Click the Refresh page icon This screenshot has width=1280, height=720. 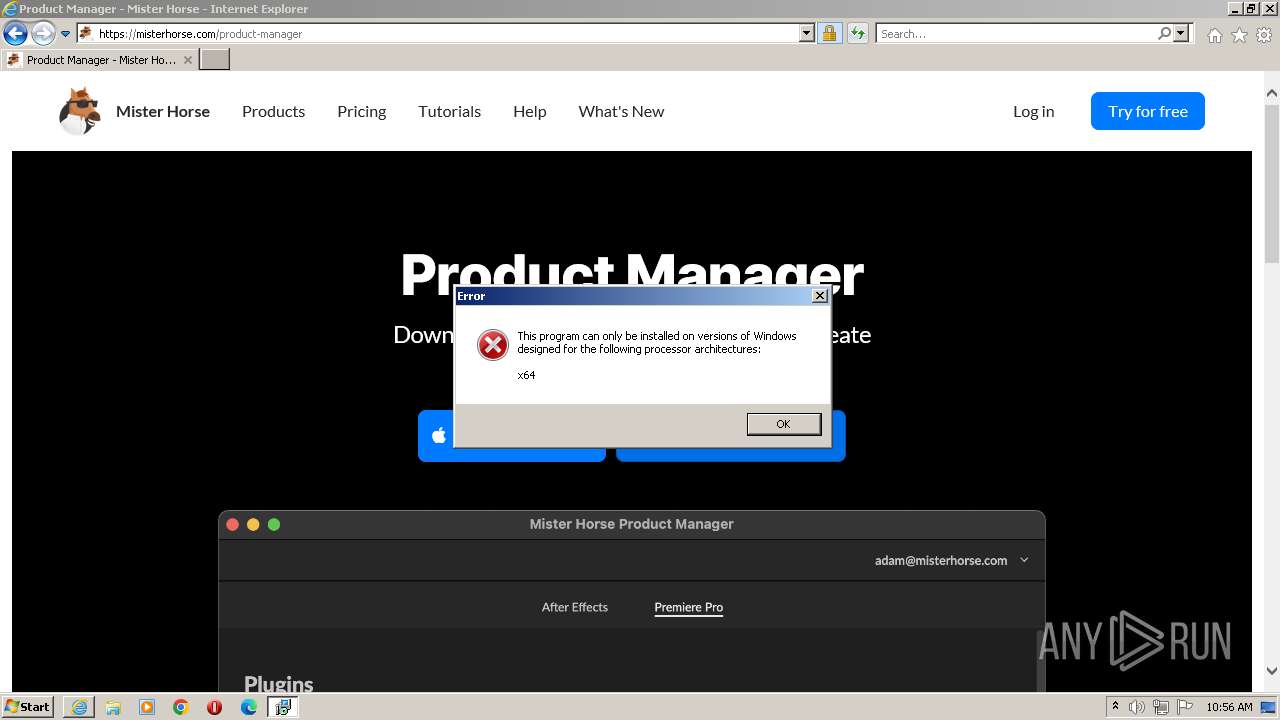(x=857, y=33)
